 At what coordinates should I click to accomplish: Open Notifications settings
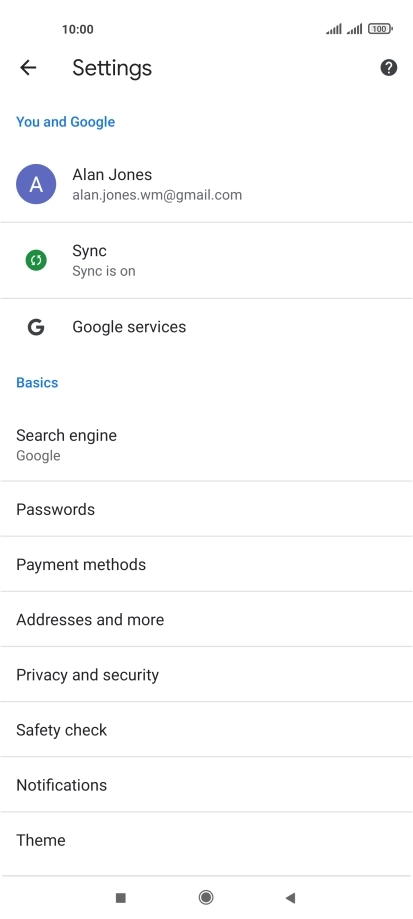tap(206, 784)
